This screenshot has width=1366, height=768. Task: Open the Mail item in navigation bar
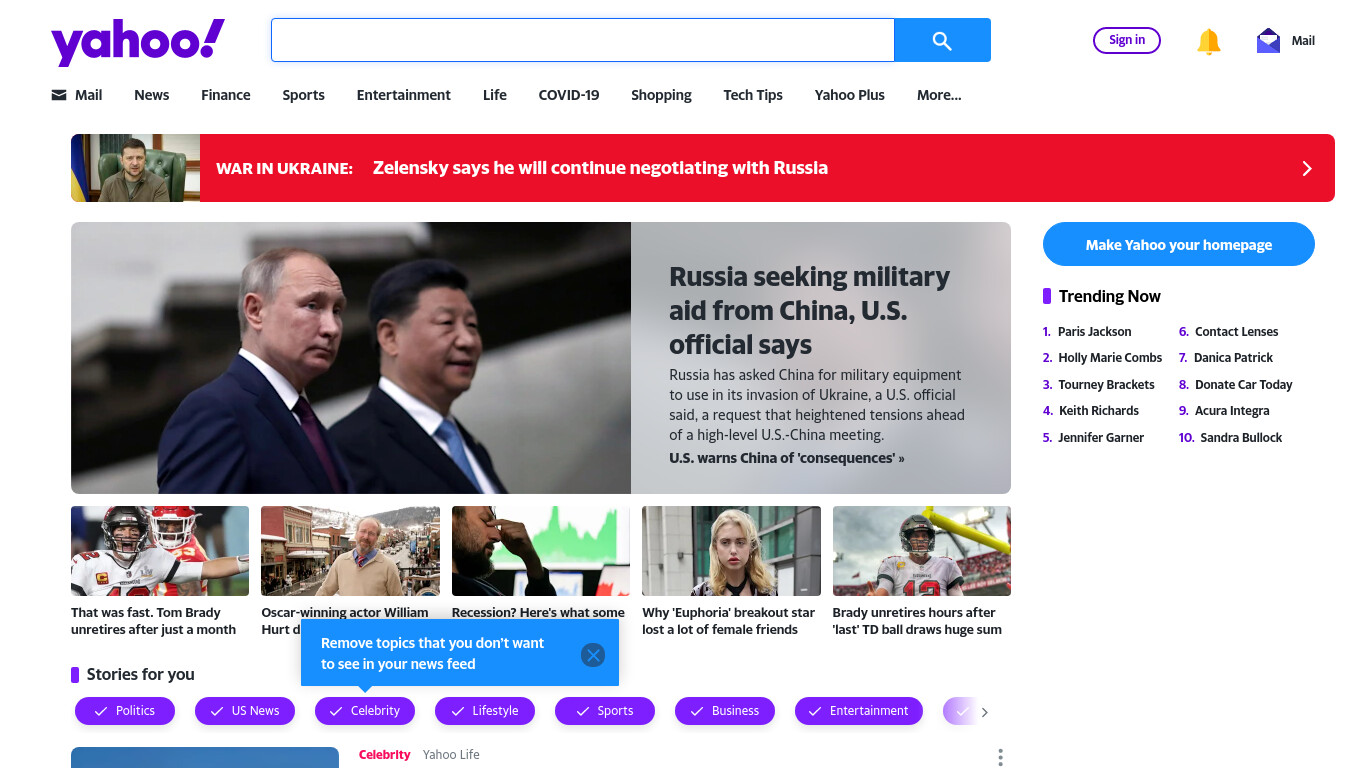coord(77,95)
